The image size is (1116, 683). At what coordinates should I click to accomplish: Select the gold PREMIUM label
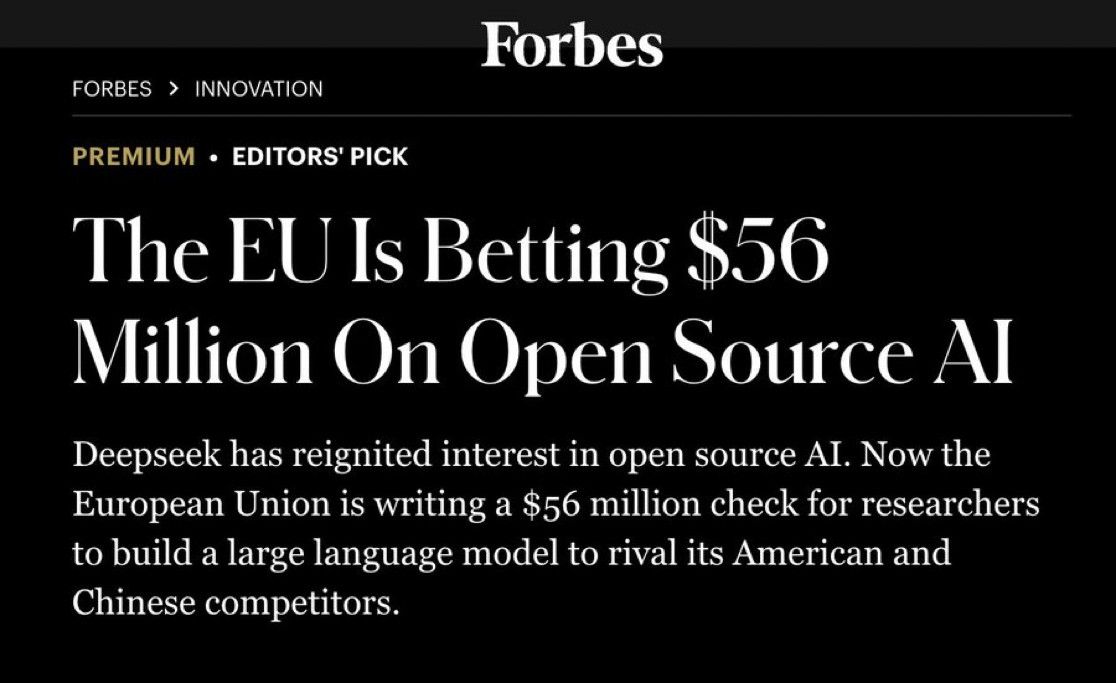tap(134, 157)
